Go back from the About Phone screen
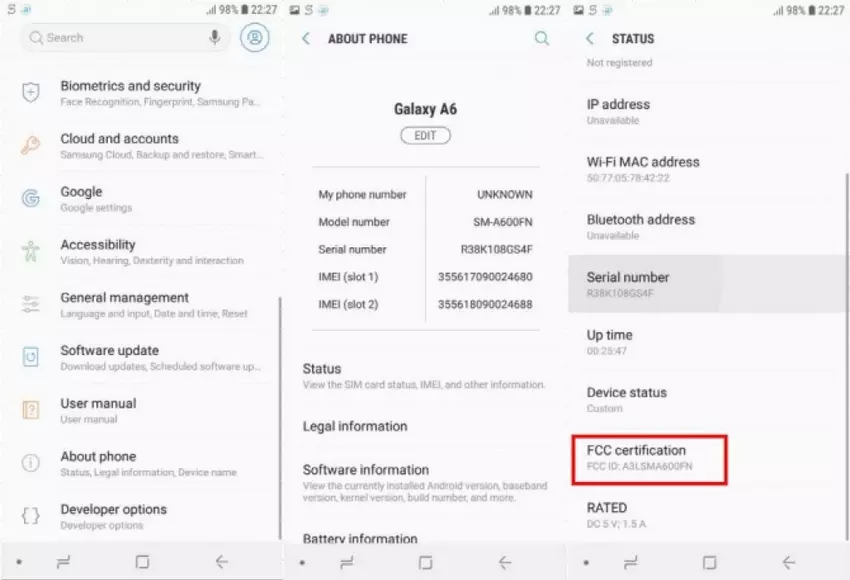Screen dimensions: 850x580 pos(306,39)
